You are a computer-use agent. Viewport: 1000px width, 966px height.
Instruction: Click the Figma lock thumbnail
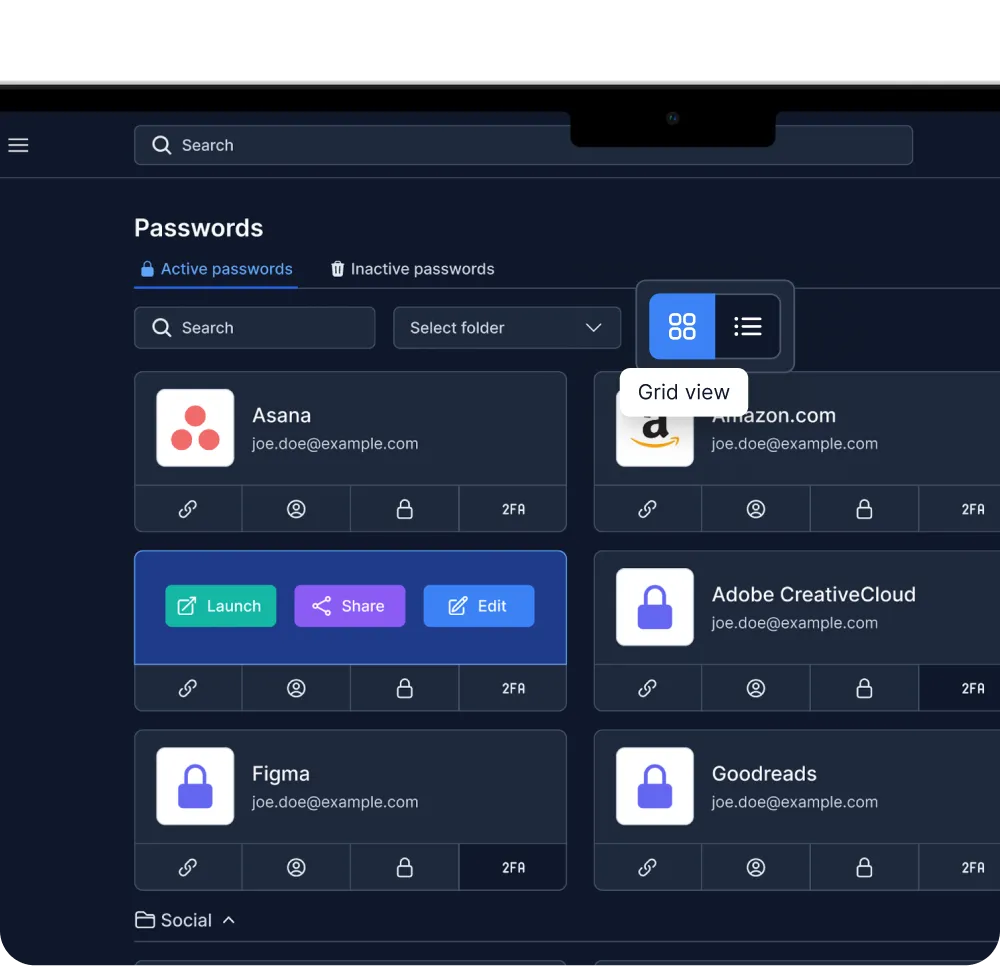pos(195,786)
